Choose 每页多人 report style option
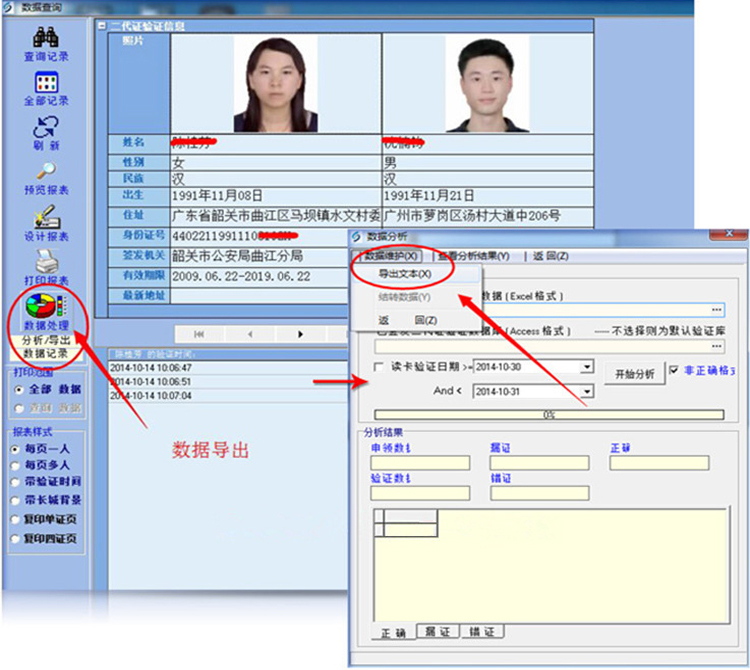750x670 pixels. pyautogui.click(x=18, y=465)
